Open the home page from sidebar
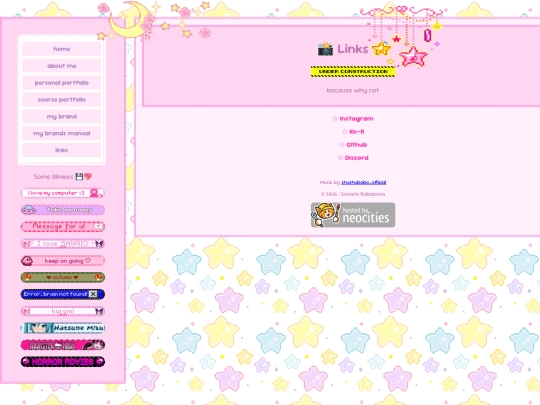This screenshot has width=540, height=405. point(62,49)
